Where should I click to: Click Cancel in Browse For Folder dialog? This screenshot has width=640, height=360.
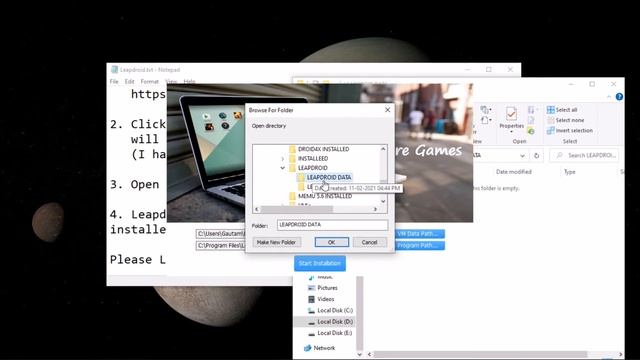point(369,242)
